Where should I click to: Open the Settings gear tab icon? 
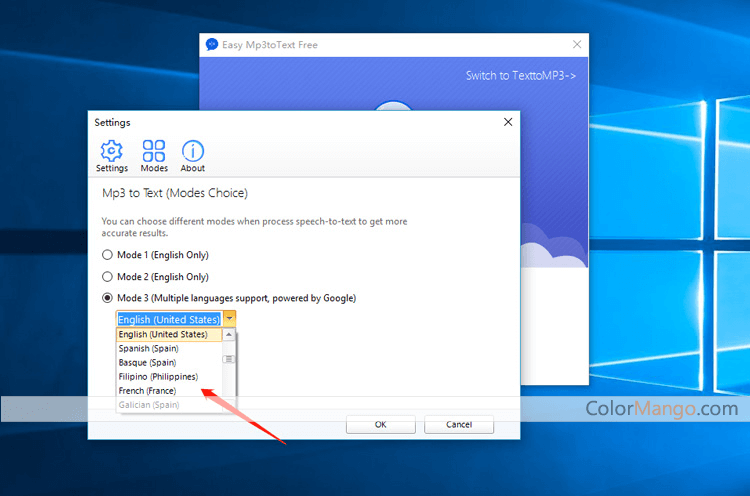click(x=111, y=151)
